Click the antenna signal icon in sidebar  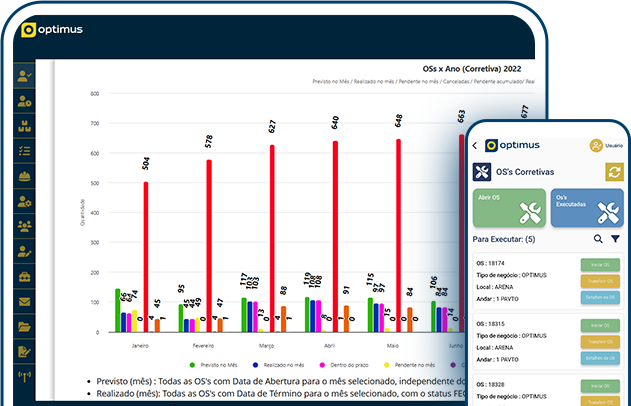pyautogui.click(x=25, y=376)
